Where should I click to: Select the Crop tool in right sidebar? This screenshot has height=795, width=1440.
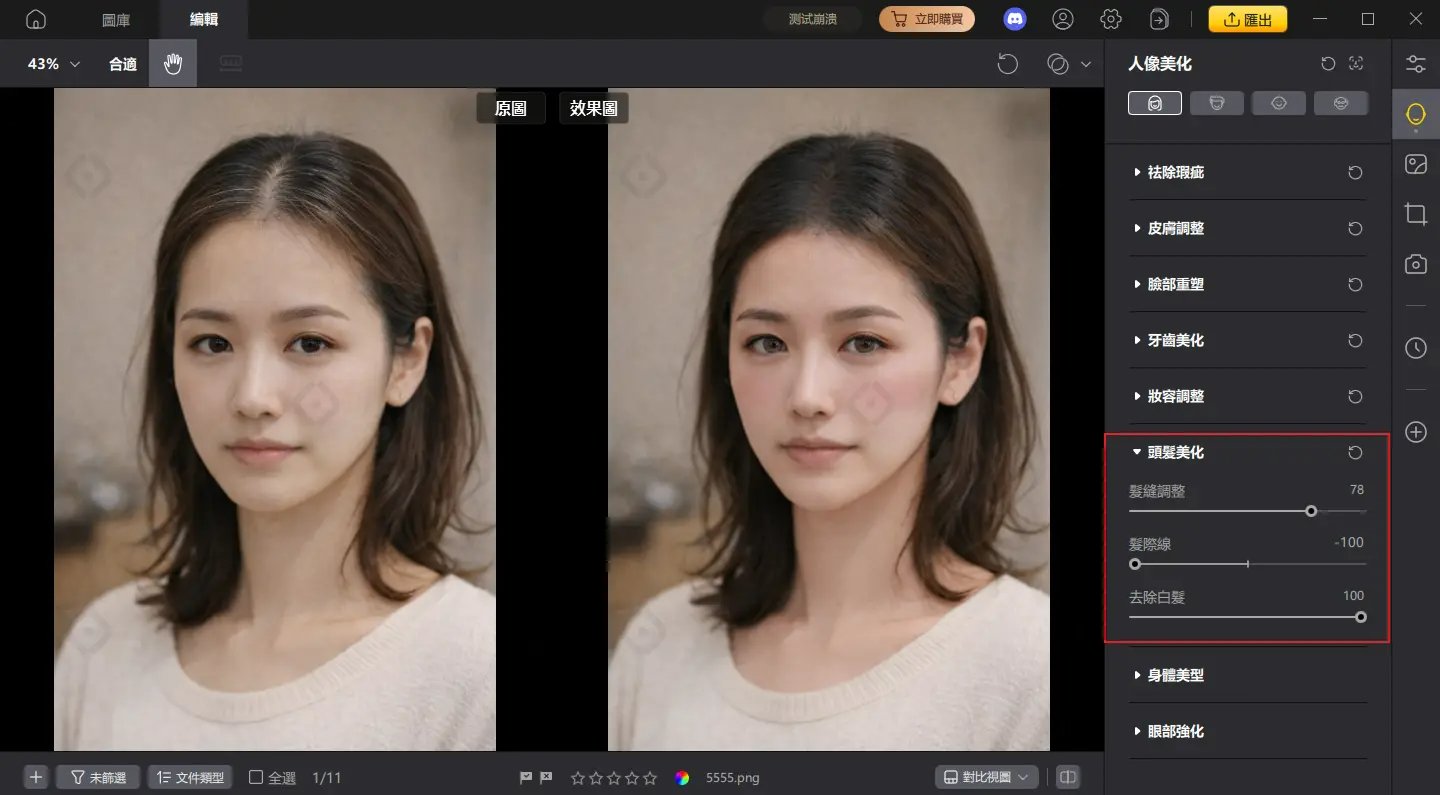[1416, 213]
